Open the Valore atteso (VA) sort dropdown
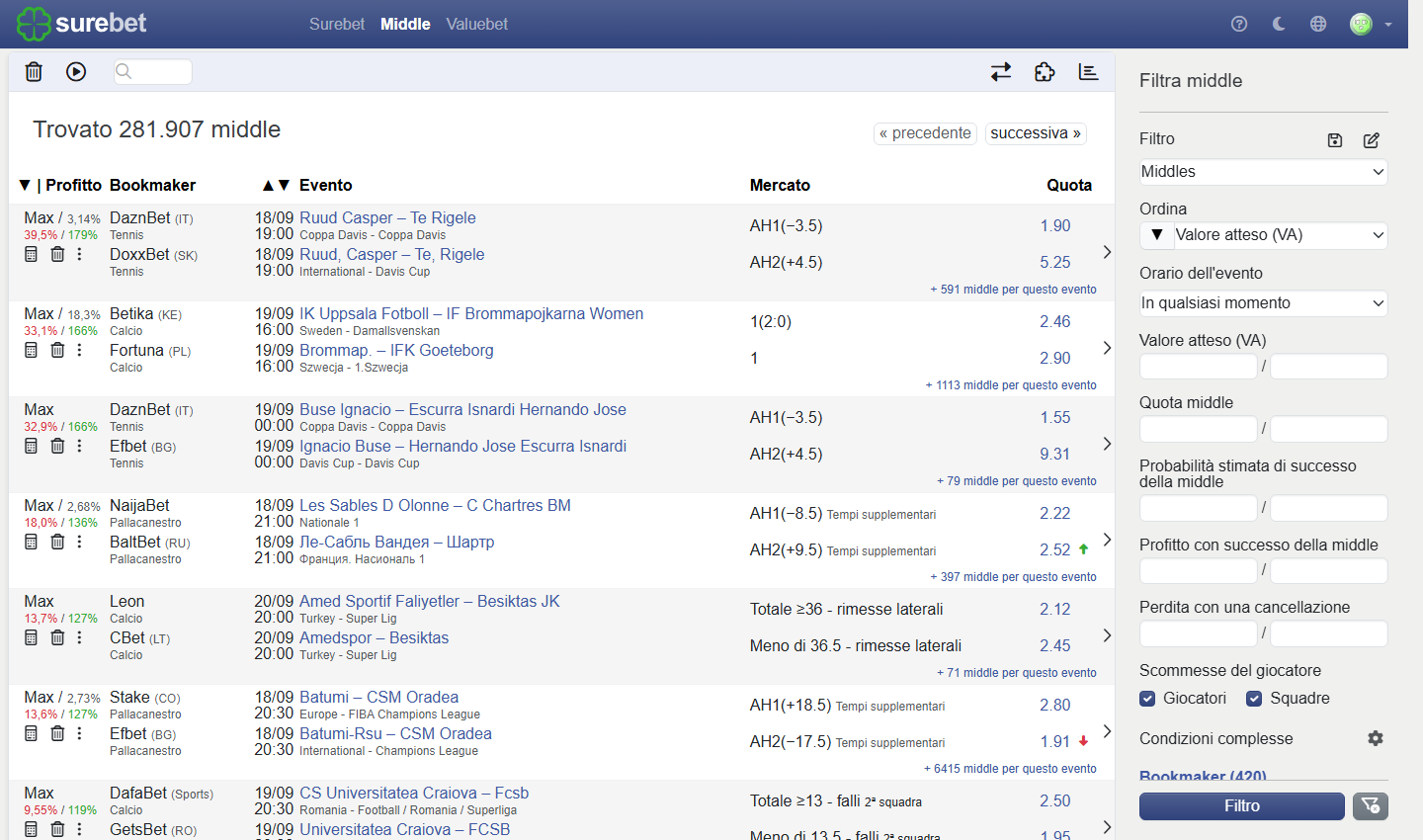Image resolution: width=1423 pixels, height=840 pixels. click(1281, 235)
